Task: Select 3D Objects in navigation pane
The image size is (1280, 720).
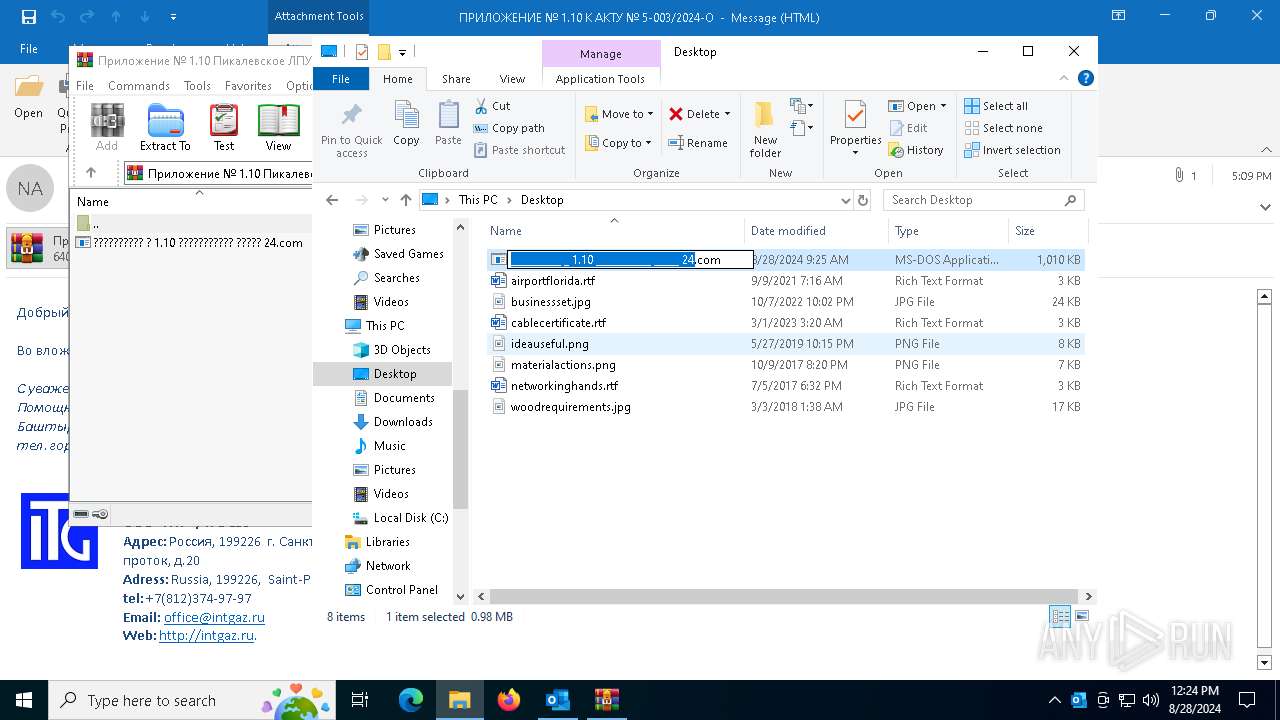Action: (401, 350)
